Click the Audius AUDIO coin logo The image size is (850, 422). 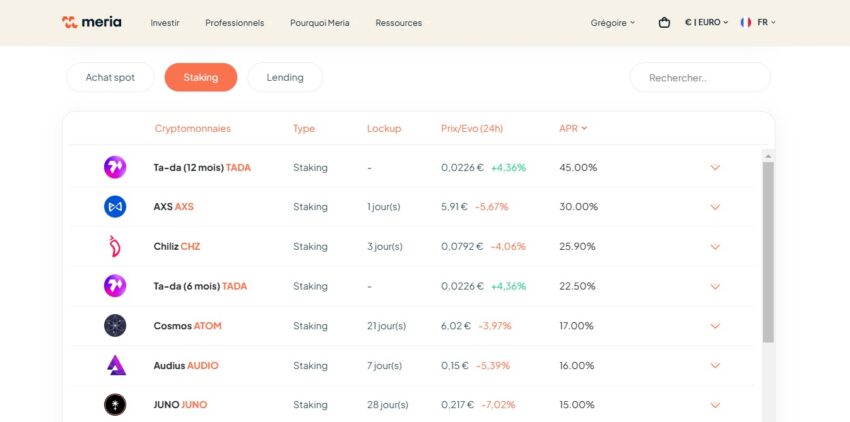(x=116, y=365)
